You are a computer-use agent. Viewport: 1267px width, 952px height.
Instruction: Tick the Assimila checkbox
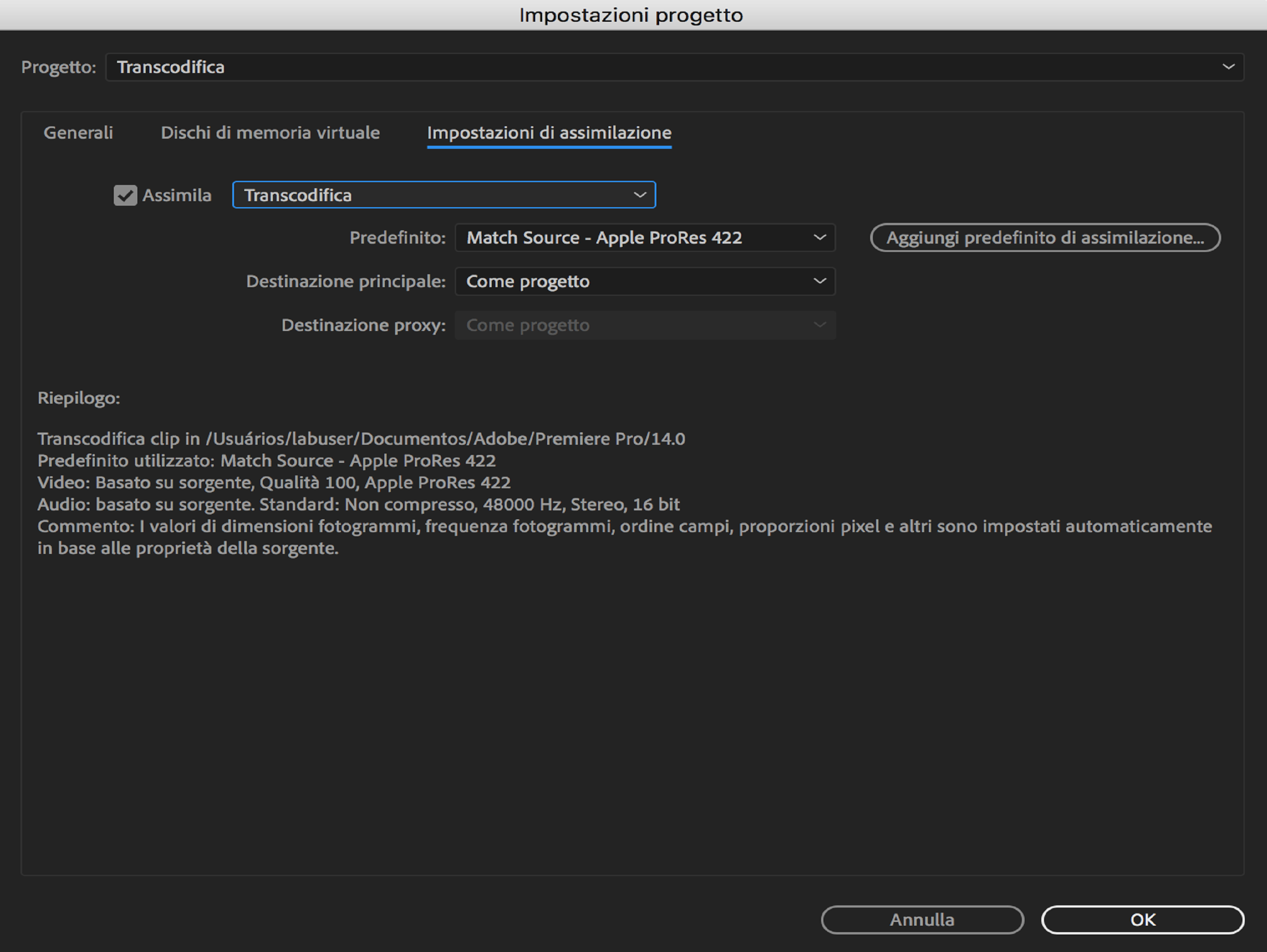click(125, 195)
